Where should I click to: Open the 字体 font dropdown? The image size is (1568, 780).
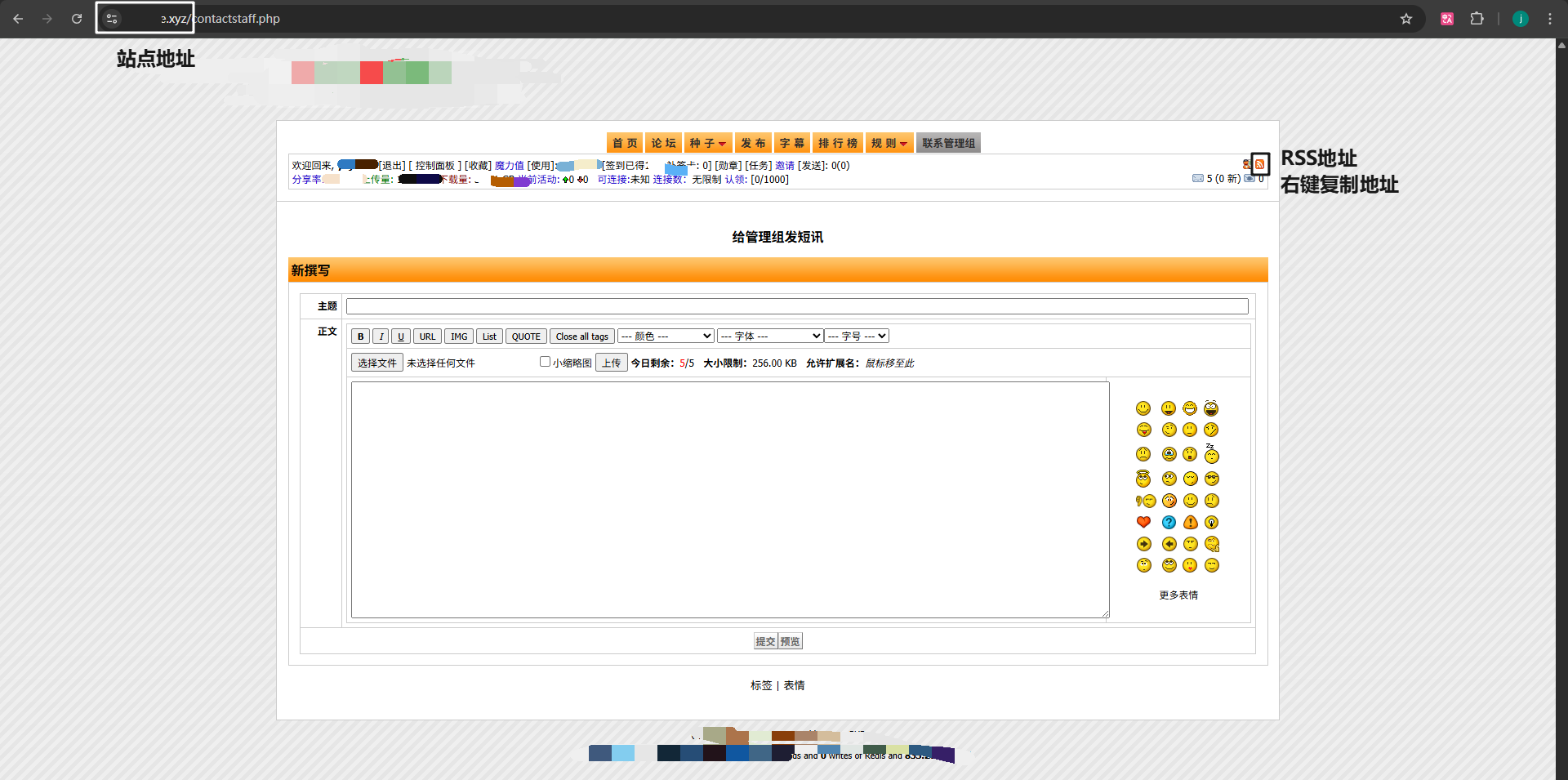point(770,336)
